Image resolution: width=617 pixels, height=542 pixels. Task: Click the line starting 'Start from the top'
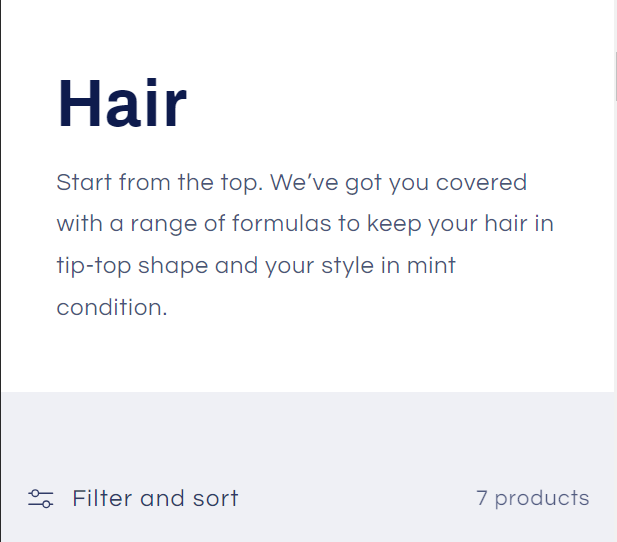(x=291, y=183)
